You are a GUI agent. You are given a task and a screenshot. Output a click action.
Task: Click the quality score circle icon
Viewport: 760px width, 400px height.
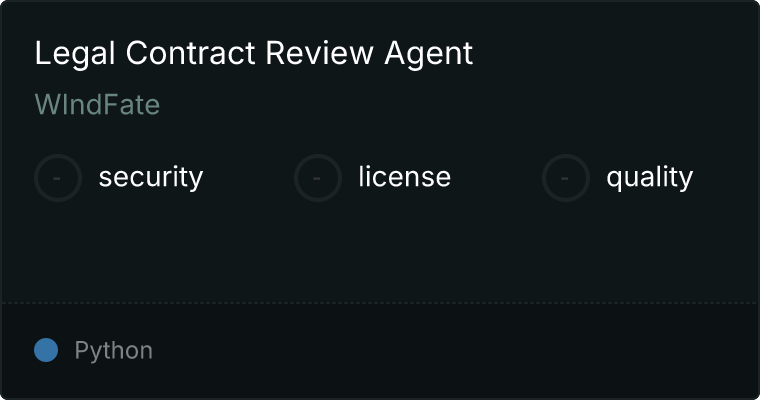[x=566, y=178]
